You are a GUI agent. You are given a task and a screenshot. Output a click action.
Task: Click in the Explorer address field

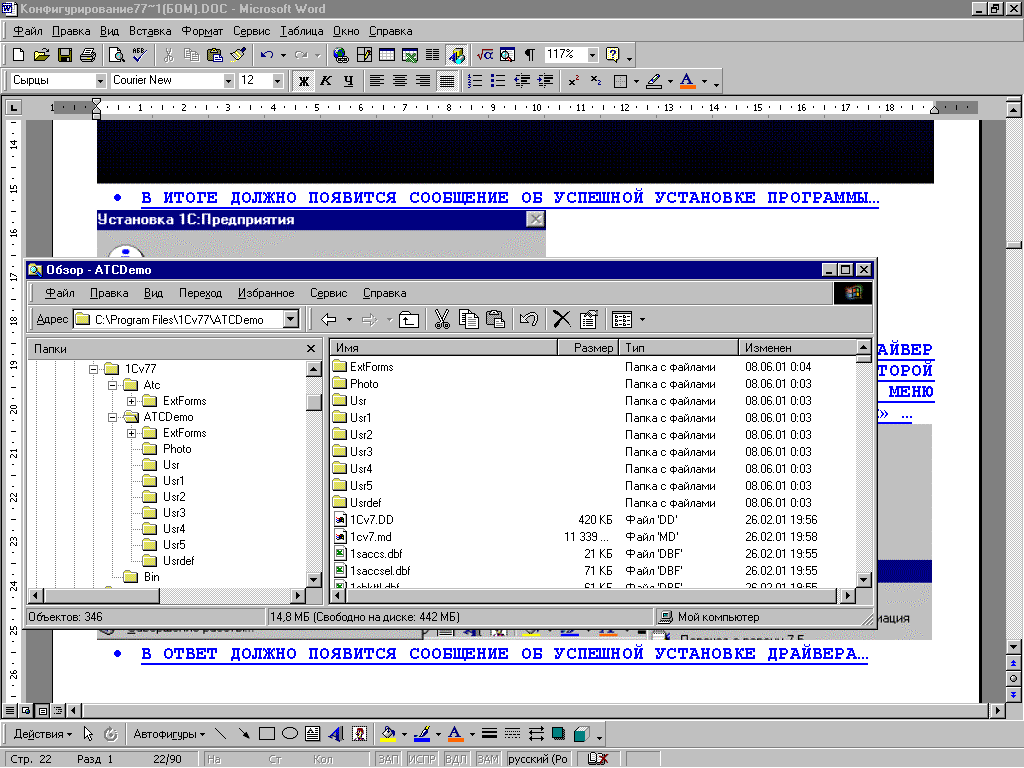click(180, 319)
